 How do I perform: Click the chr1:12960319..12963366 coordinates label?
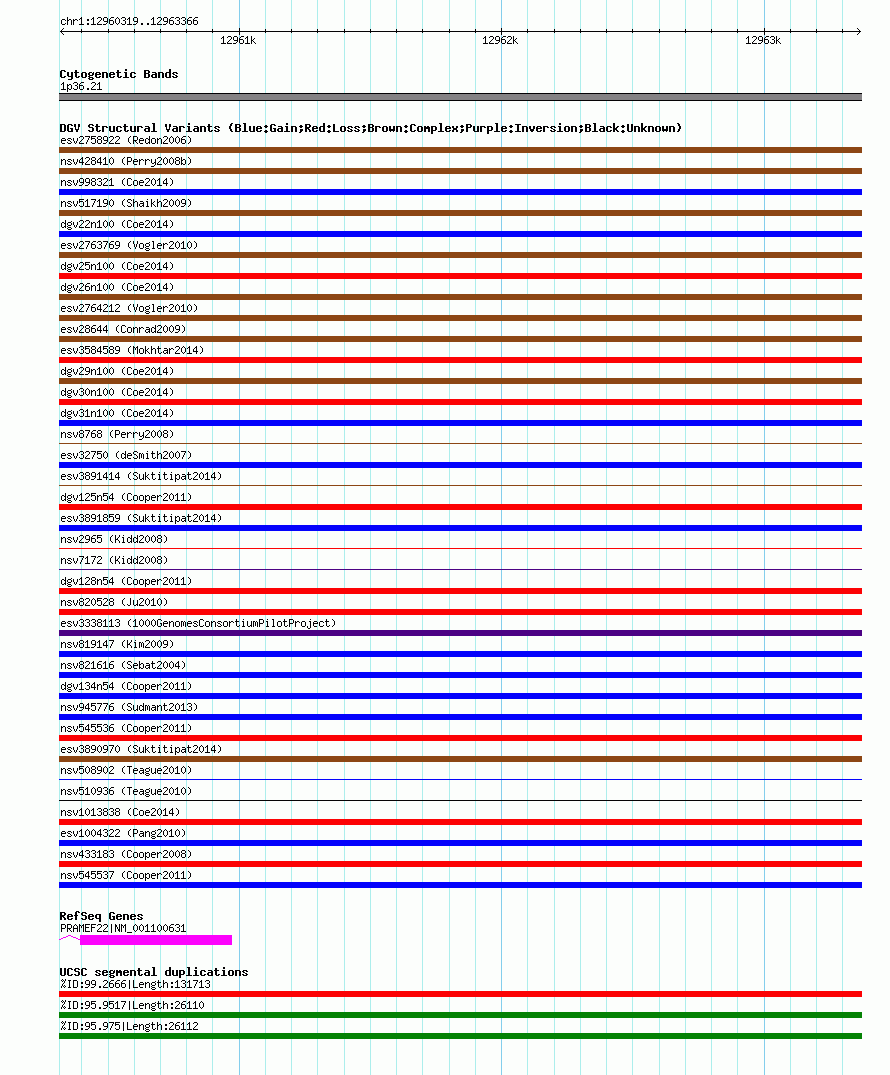pos(130,21)
